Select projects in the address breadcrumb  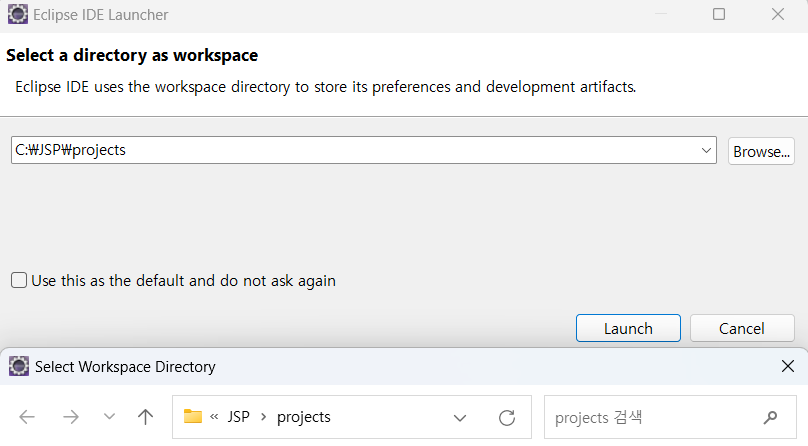click(304, 417)
